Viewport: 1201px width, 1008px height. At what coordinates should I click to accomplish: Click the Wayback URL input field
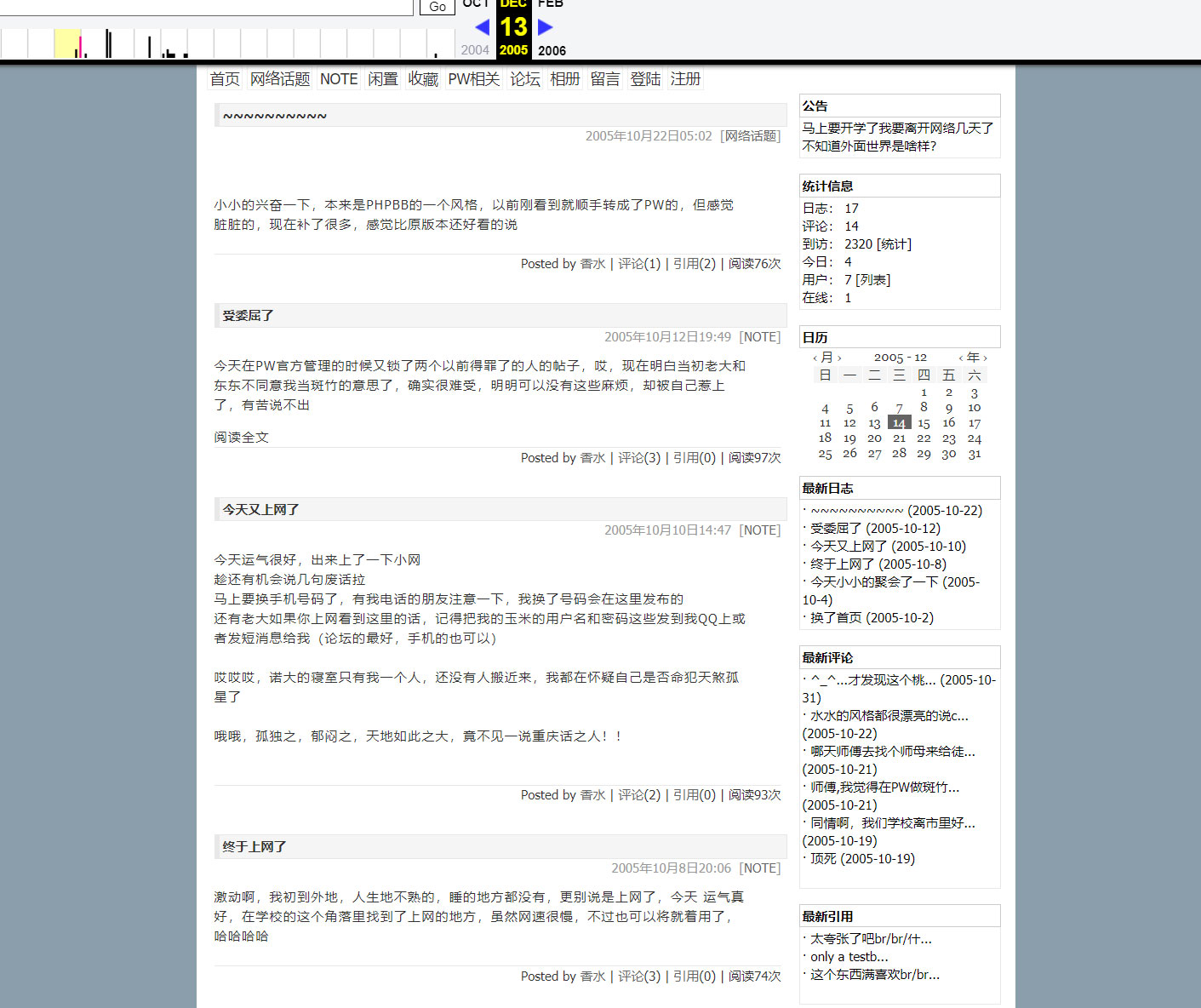206,6
